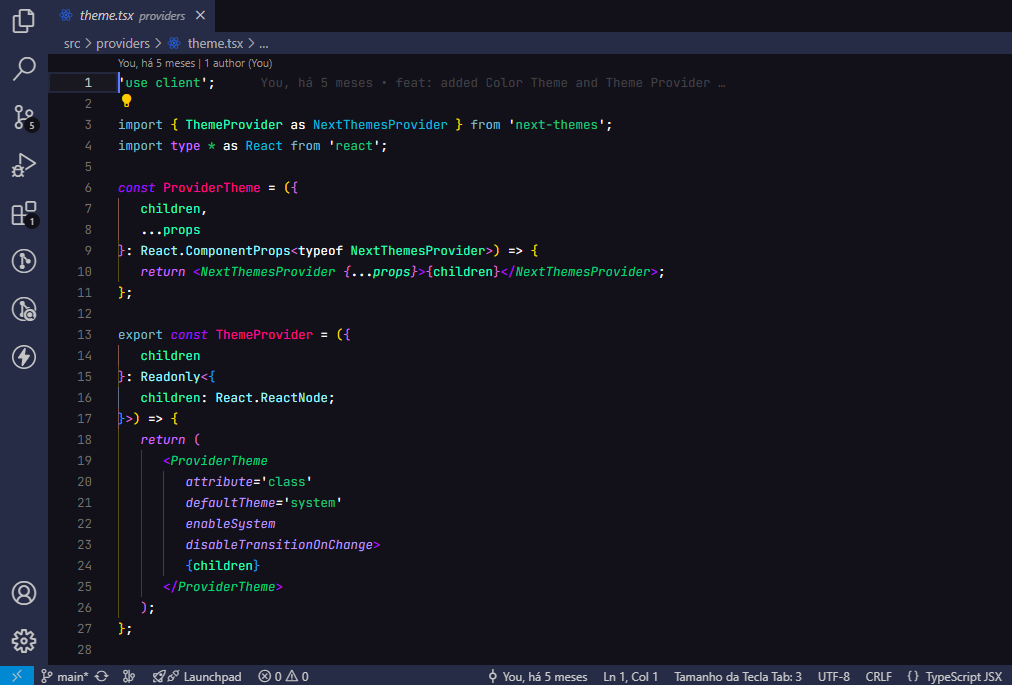Click the lightbulb code action icon
The image size is (1012, 685).
tap(126, 101)
